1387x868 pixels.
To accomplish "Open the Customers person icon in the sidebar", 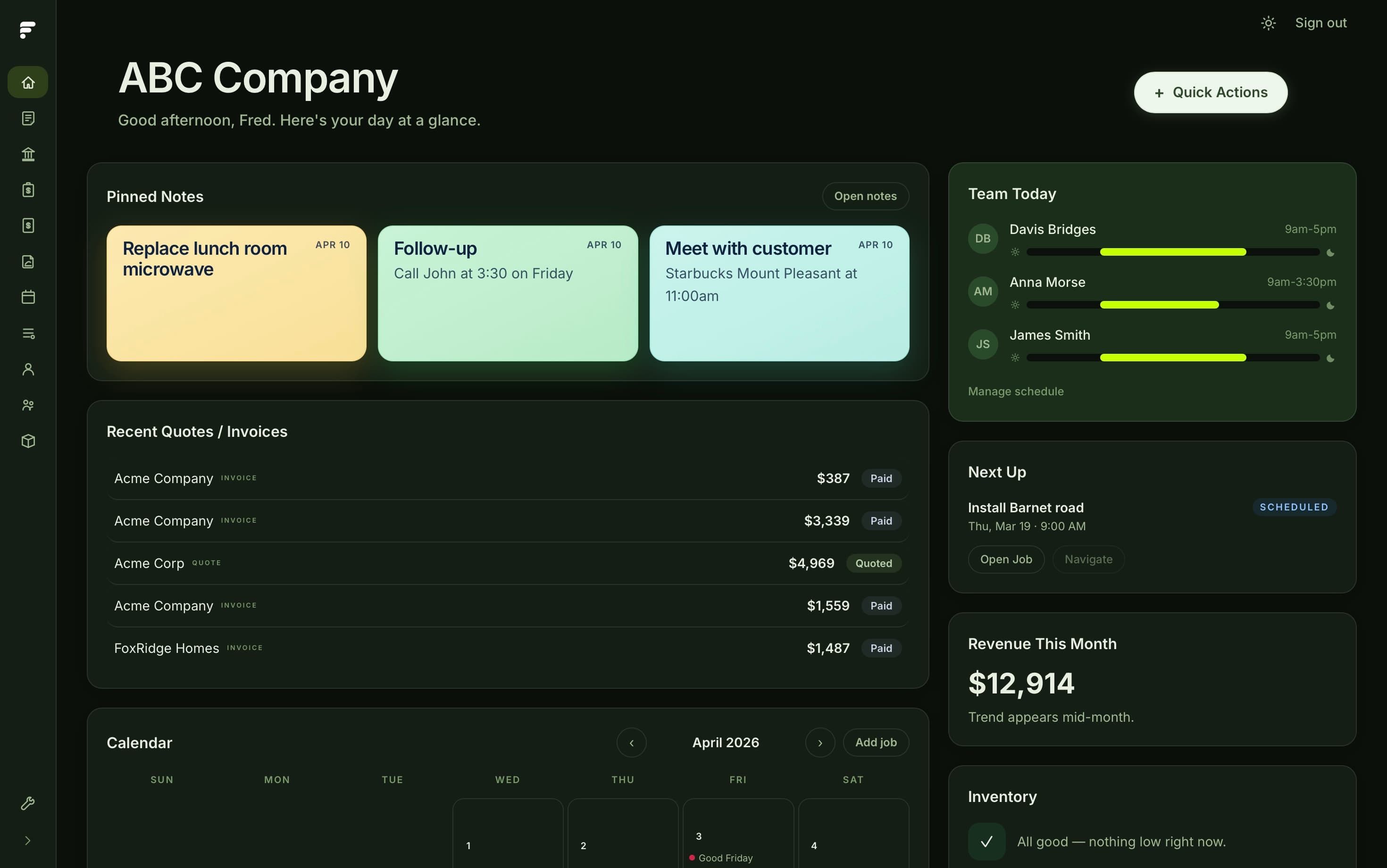I will (x=27, y=368).
